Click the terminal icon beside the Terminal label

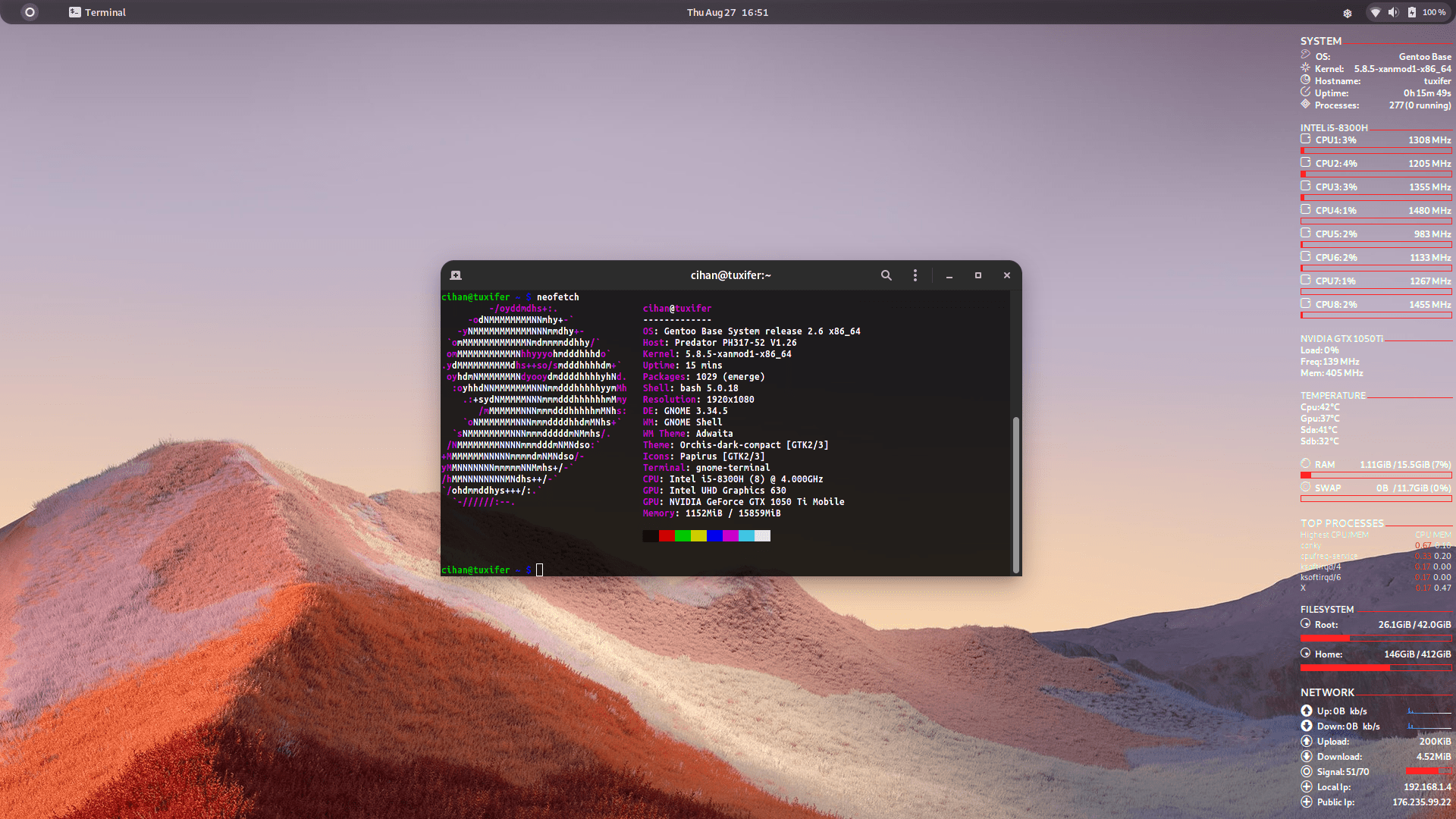(x=74, y=12)
